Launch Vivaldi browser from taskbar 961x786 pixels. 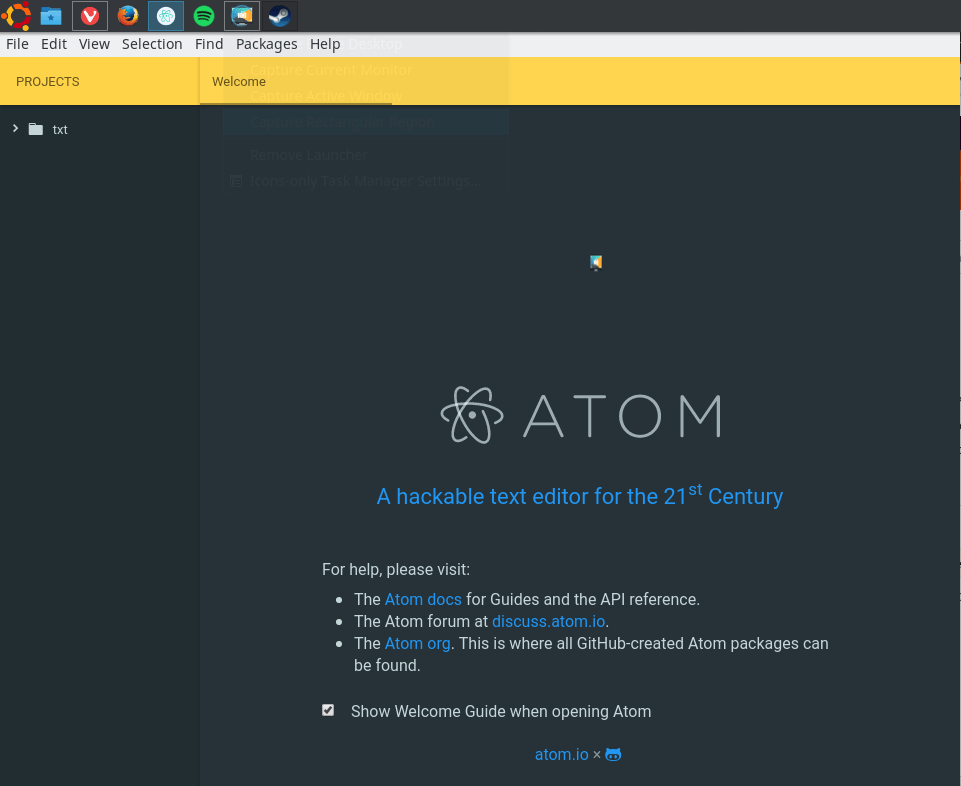pos(90,16)
